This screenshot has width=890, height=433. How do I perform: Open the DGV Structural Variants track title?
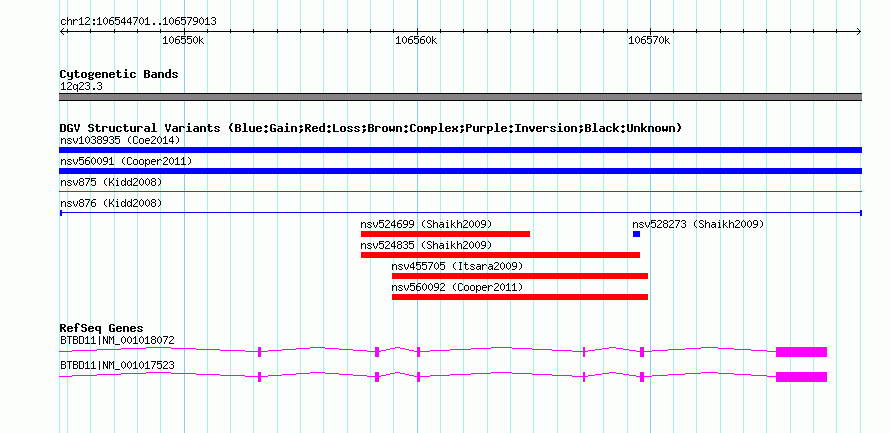pyautogui.click(x=371, y=128)
